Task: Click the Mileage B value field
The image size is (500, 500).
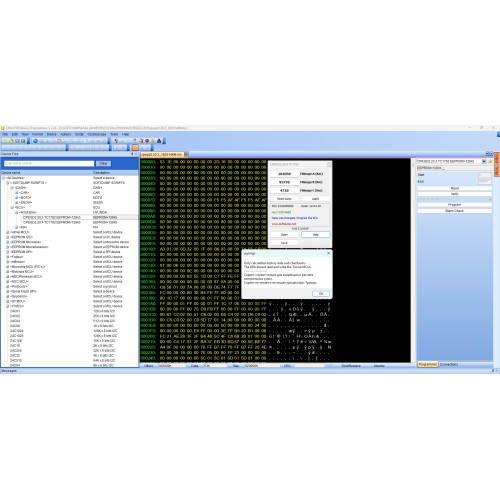Action: tap(284, 182)
